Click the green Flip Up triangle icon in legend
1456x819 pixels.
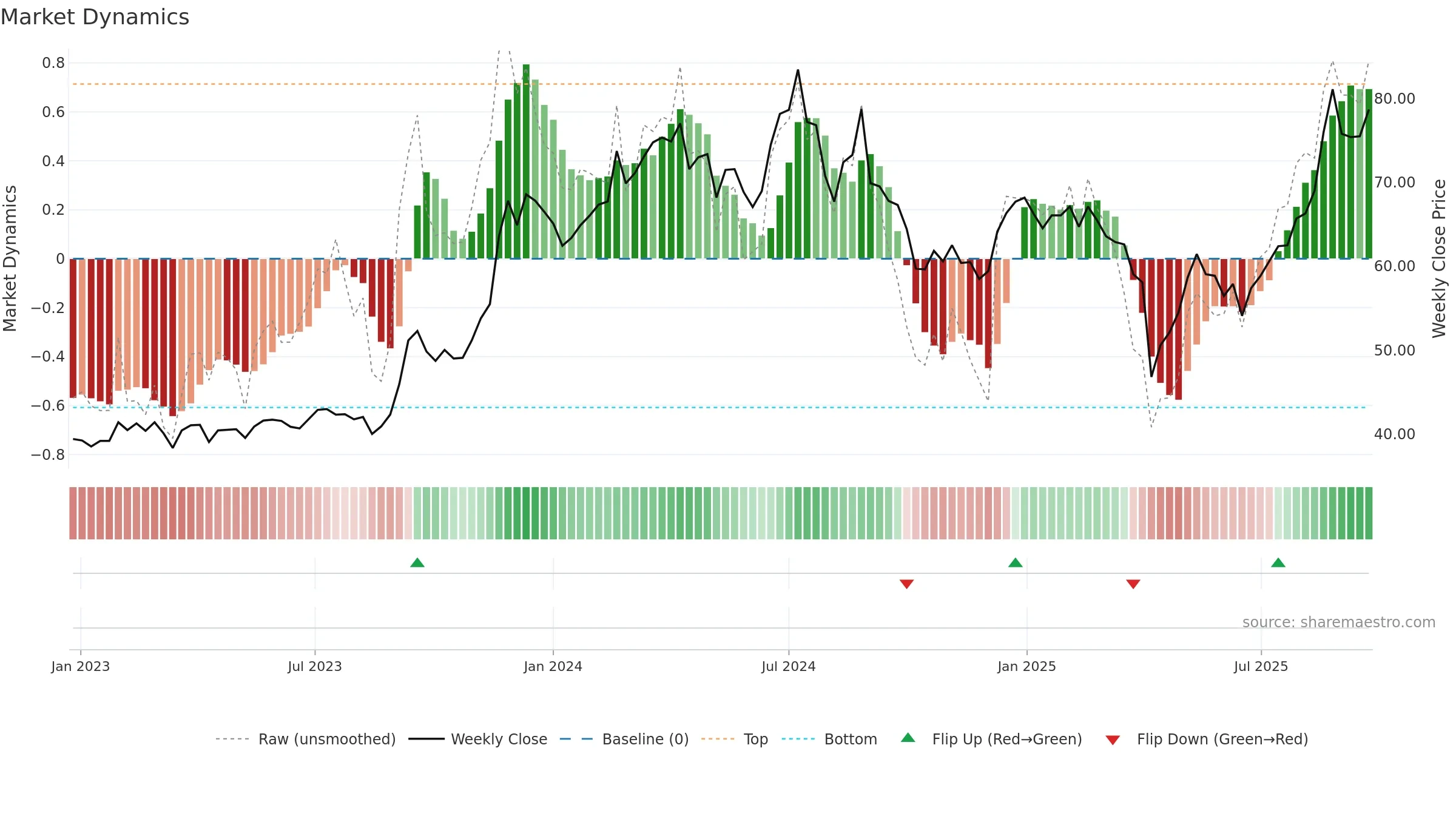coord(908,738)
